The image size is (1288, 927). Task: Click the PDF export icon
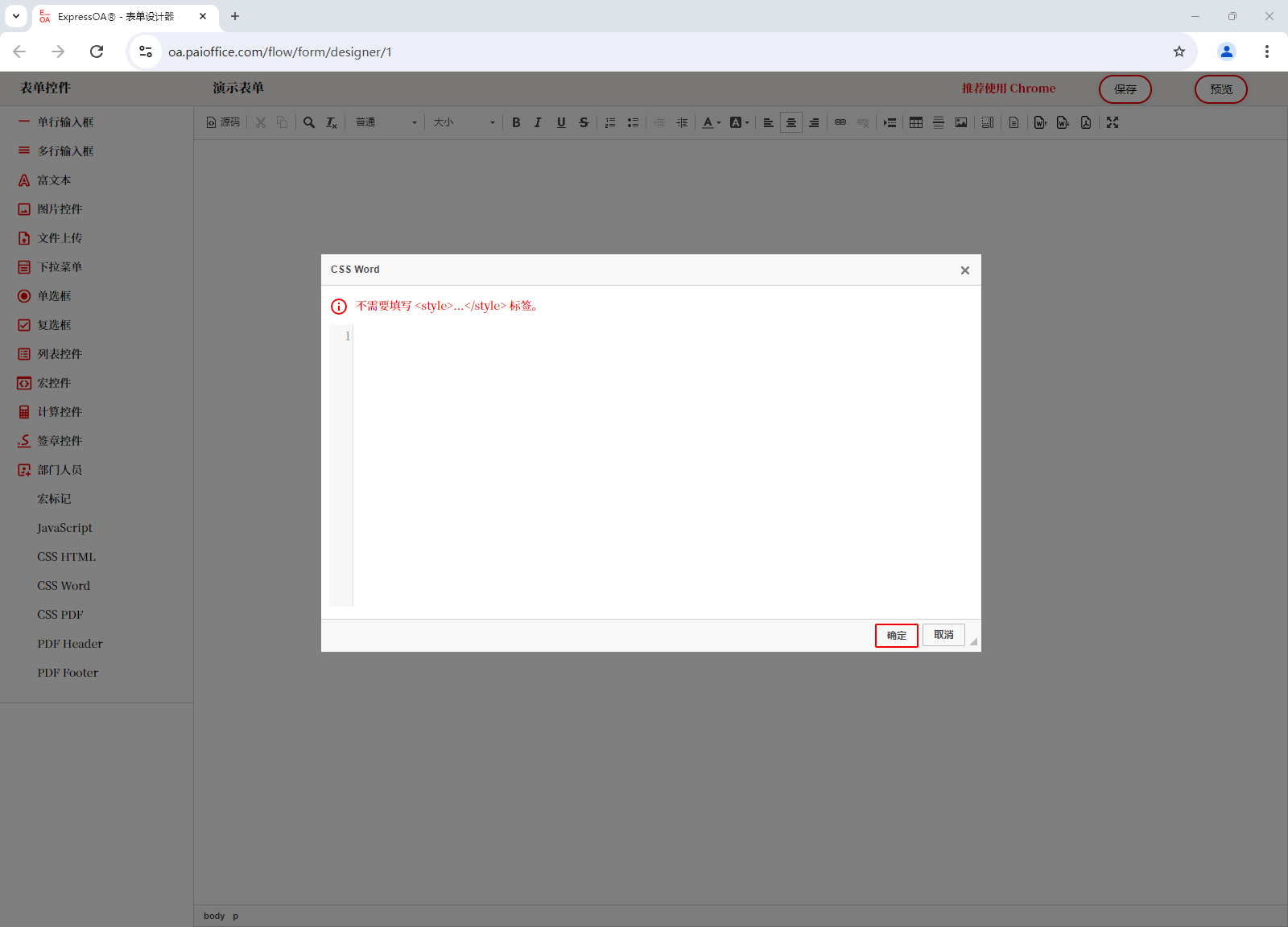point(1086,122)
